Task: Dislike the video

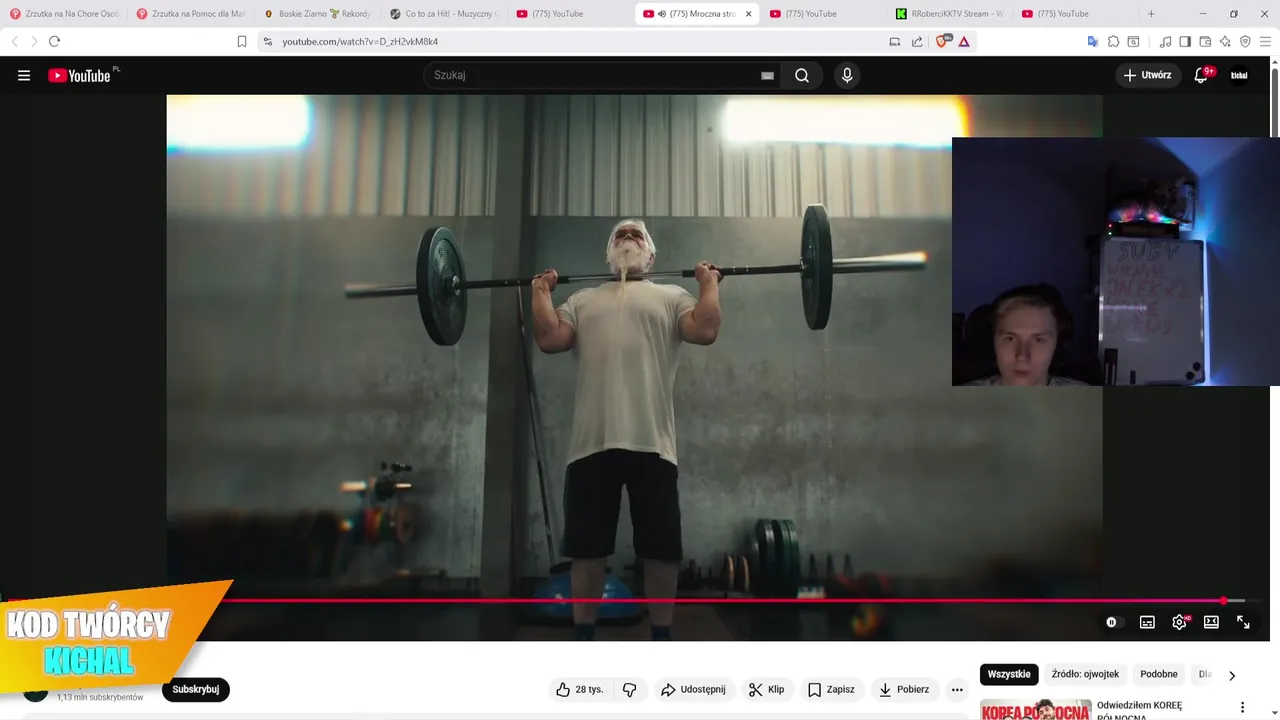Action: pos(630,689)
